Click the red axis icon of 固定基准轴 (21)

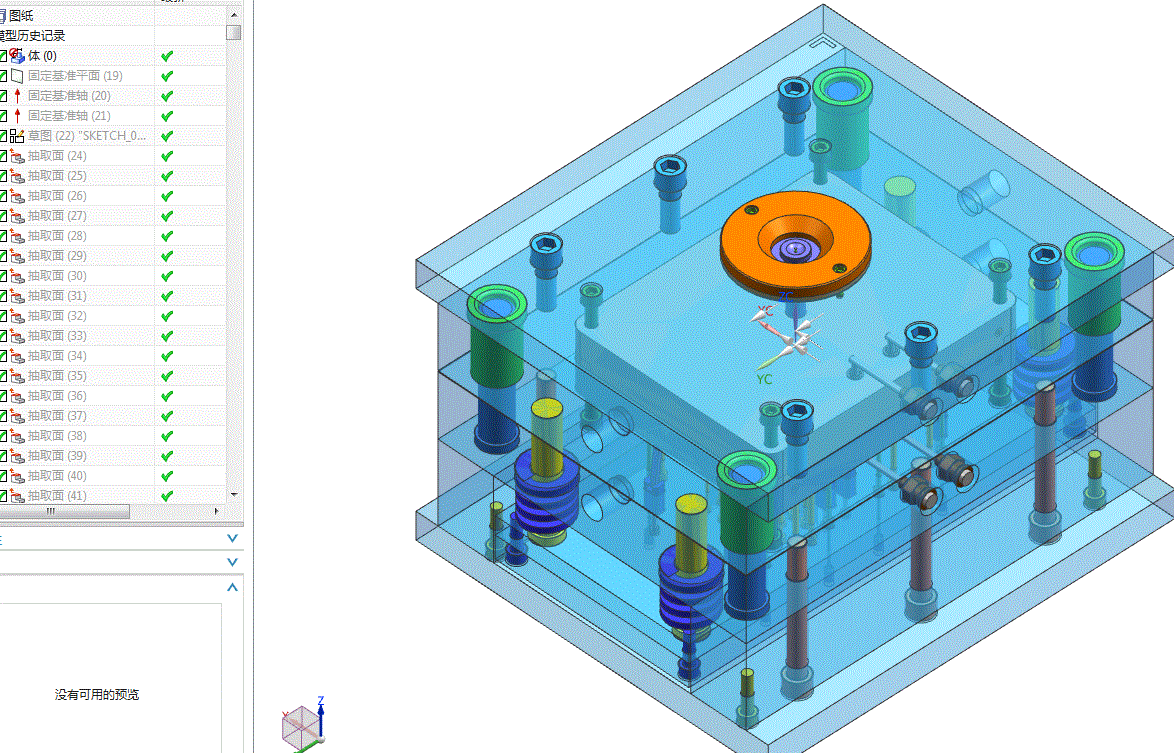(x=17, y=115)
